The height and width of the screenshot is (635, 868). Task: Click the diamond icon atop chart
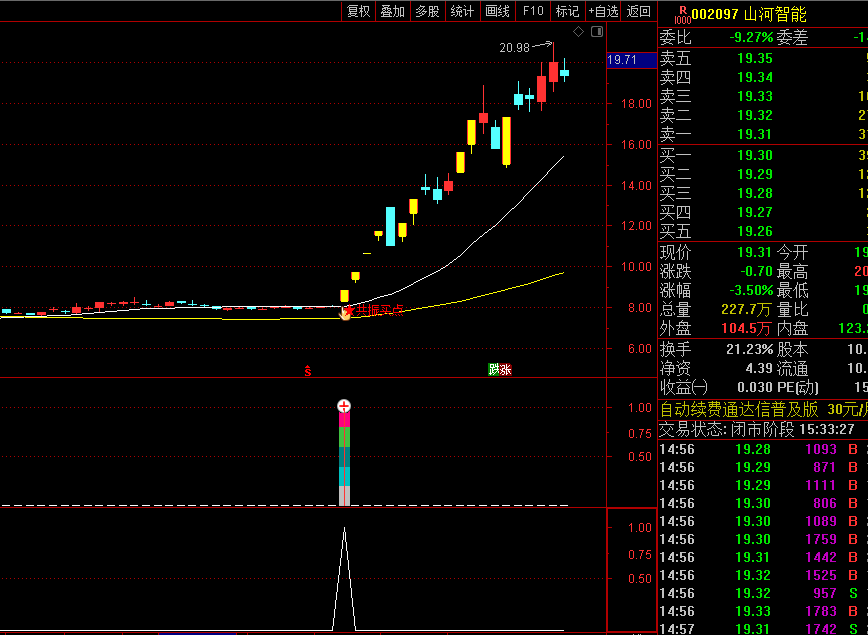pos(578,32)
